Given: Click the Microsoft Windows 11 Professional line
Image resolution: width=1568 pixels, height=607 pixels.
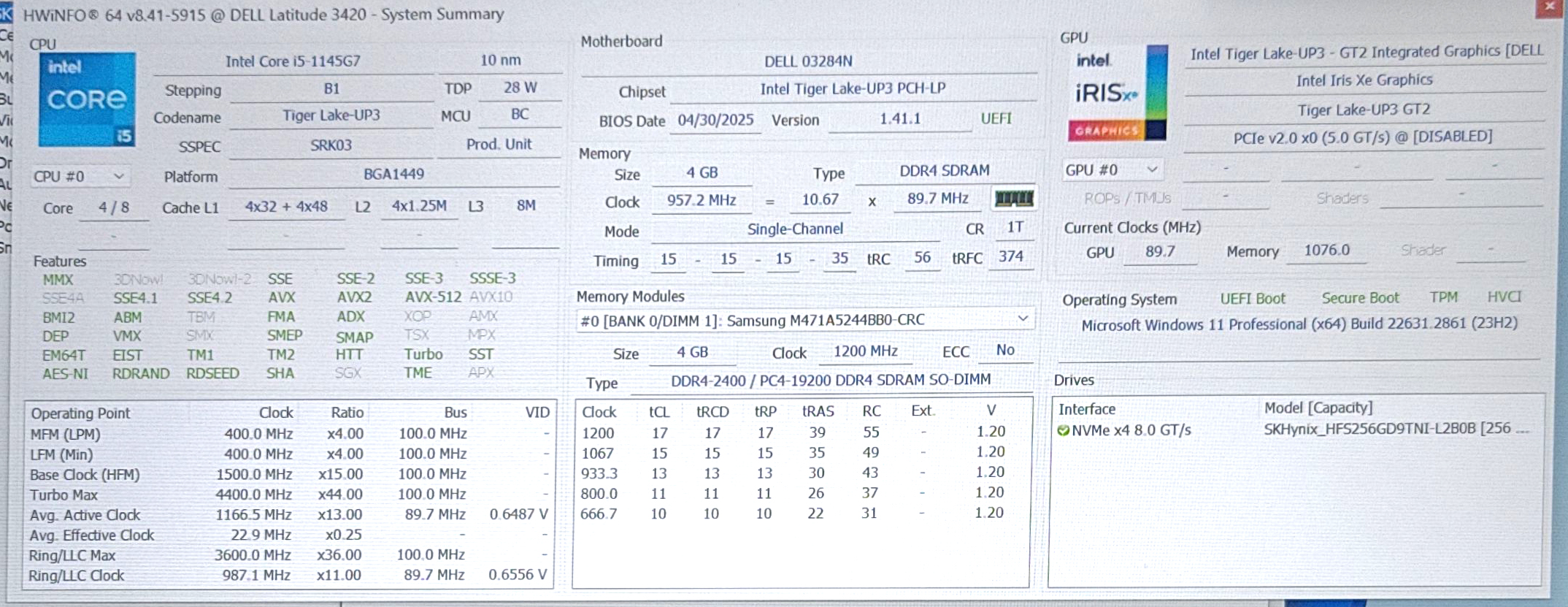Looking at the screenshot, I should pos(1299,324).
